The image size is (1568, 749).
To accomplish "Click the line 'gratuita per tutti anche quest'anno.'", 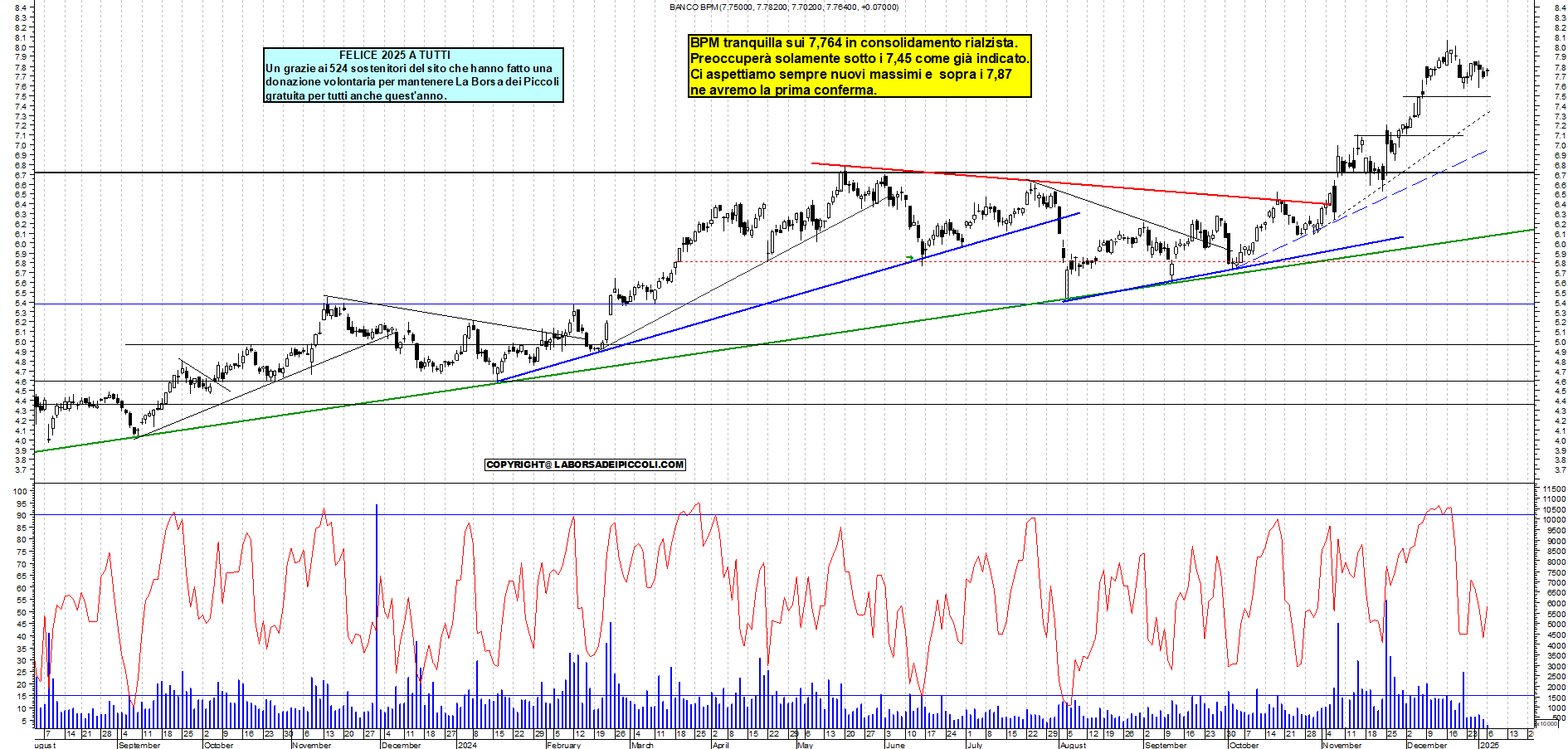I will pyautogui.click(x=356, y=95).
